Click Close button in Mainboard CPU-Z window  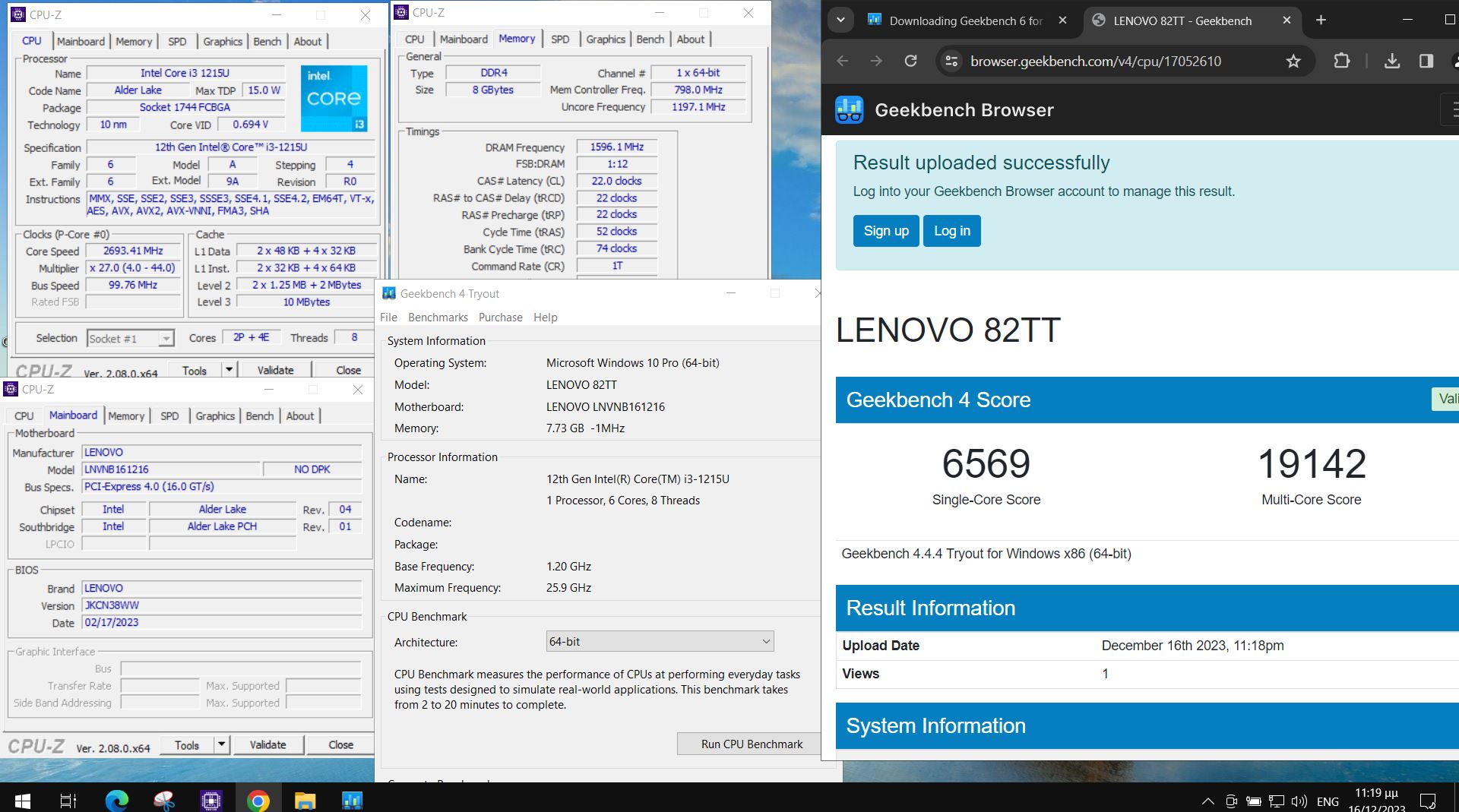tap(340, 744)
